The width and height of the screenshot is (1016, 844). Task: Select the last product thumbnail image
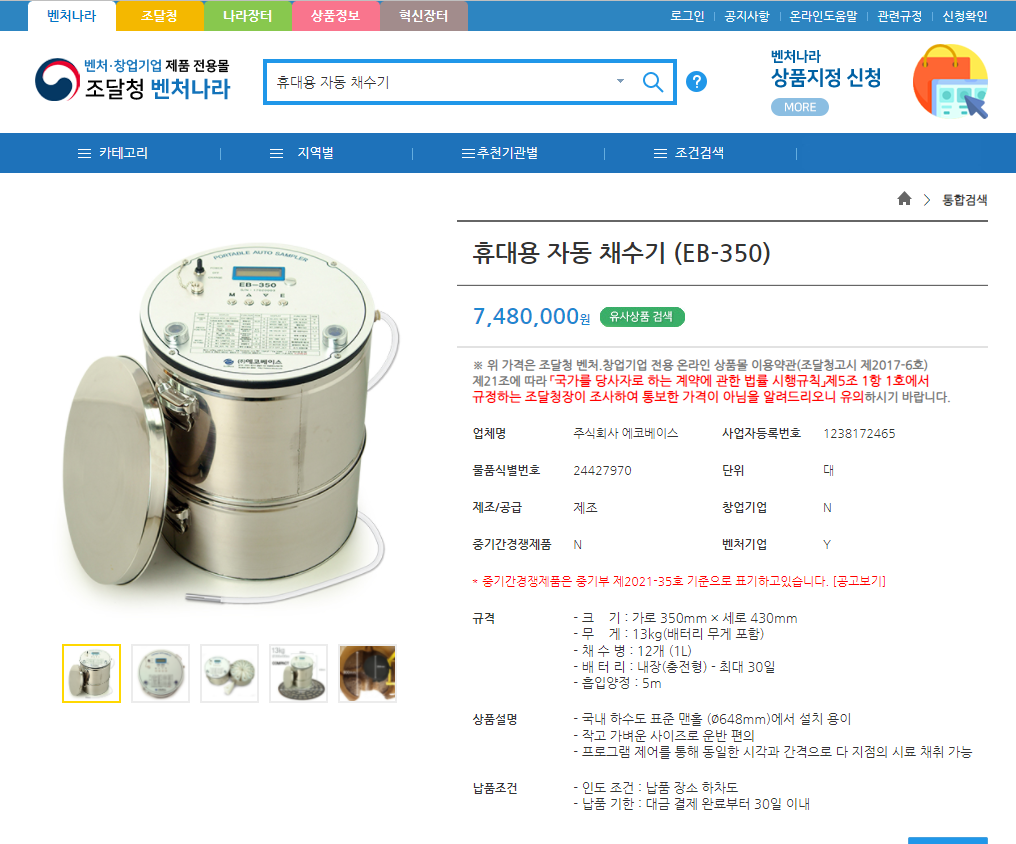367,674
